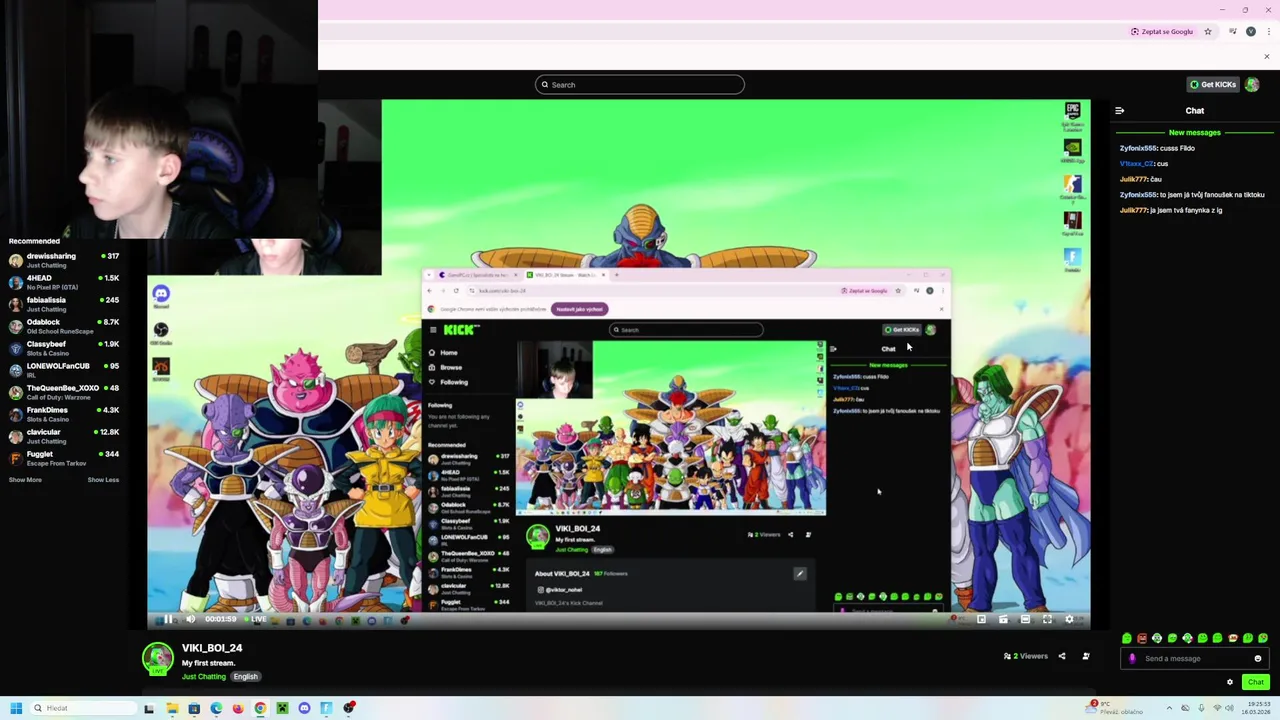Image resolution: width=1280 pixels, height=720 pixels.
Task: Open Discord from taskbar
Action: tap(304, 708)
